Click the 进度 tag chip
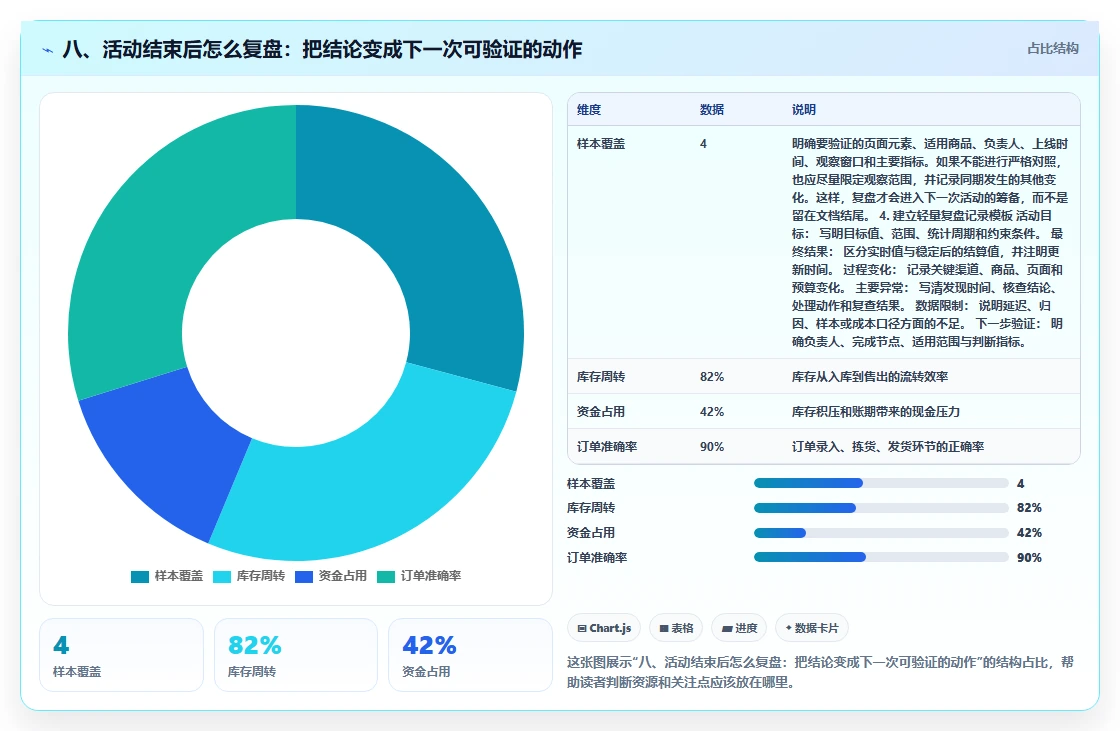1120x731 pixels. click(x=739, y=628)
